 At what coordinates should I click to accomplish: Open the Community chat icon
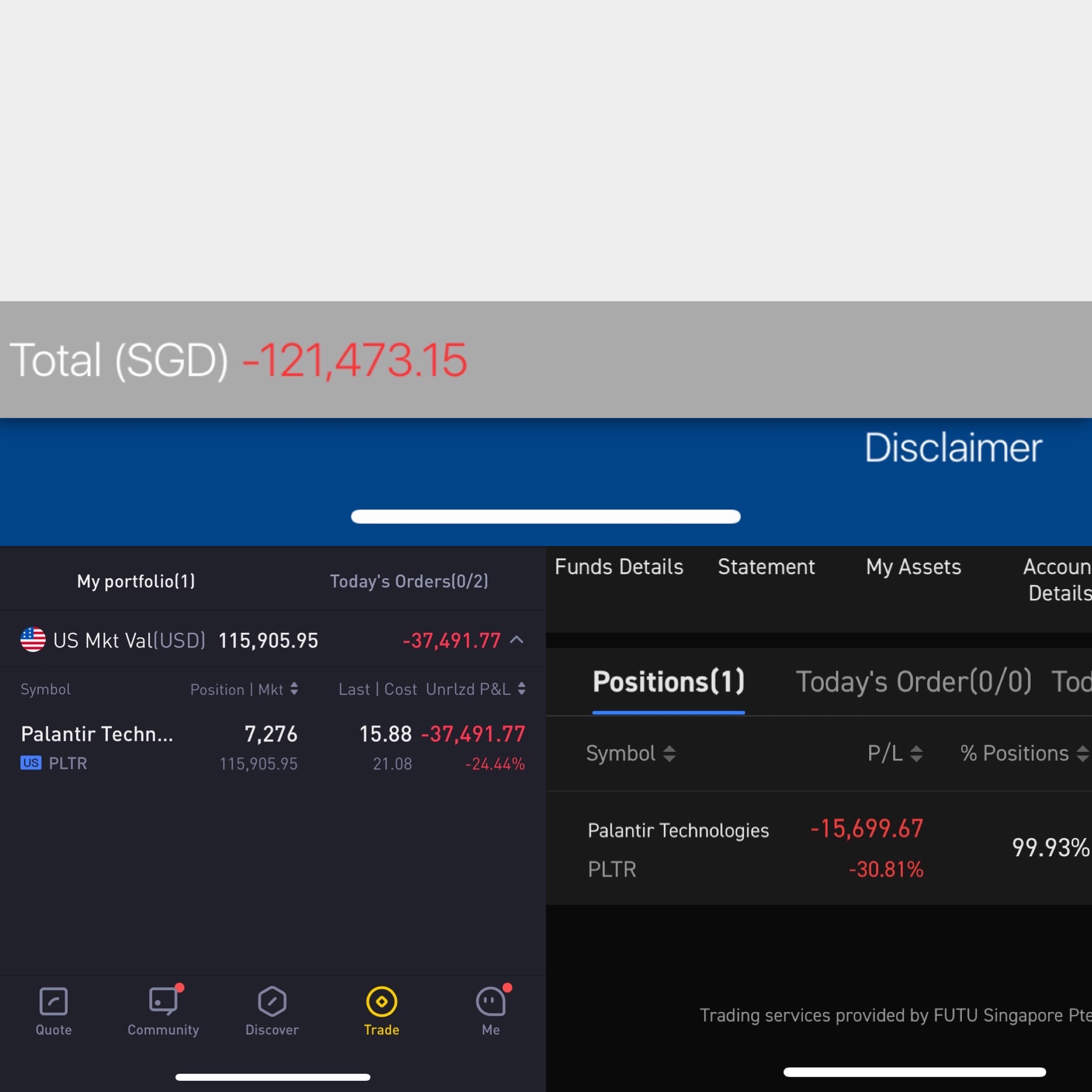coord(163,1001)
